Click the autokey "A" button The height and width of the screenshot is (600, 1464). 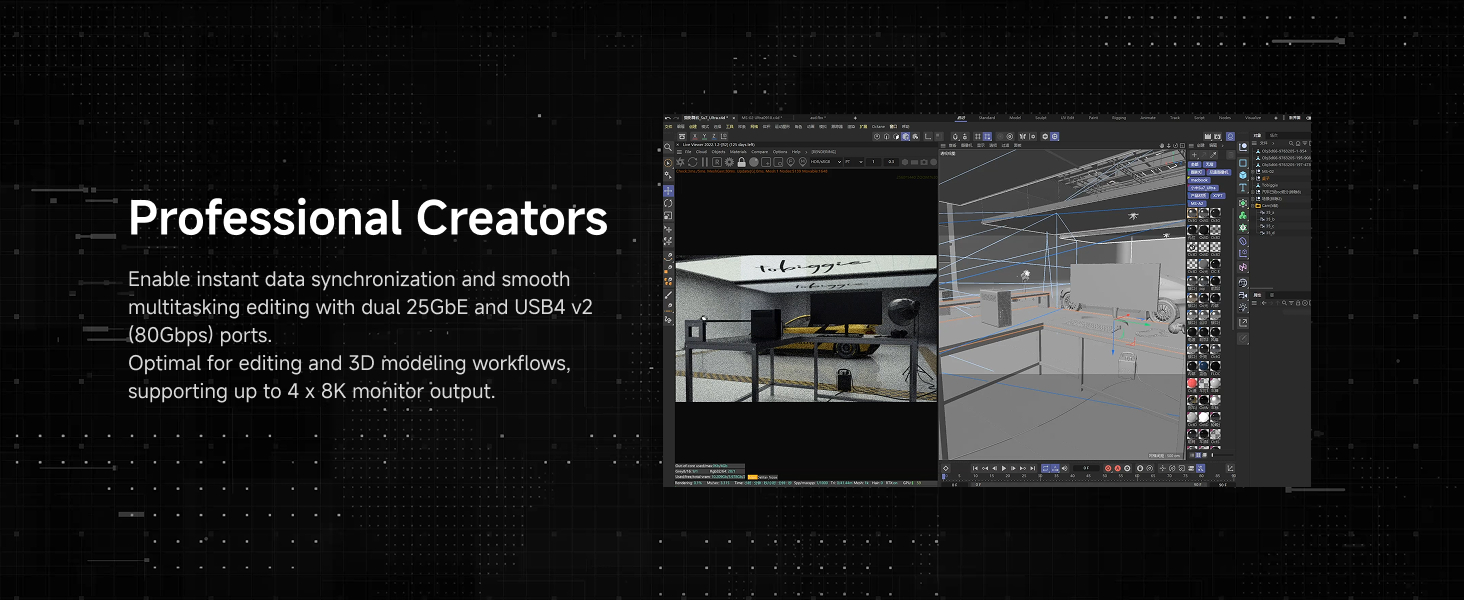pyautogui.click(x=1118, y=468)
